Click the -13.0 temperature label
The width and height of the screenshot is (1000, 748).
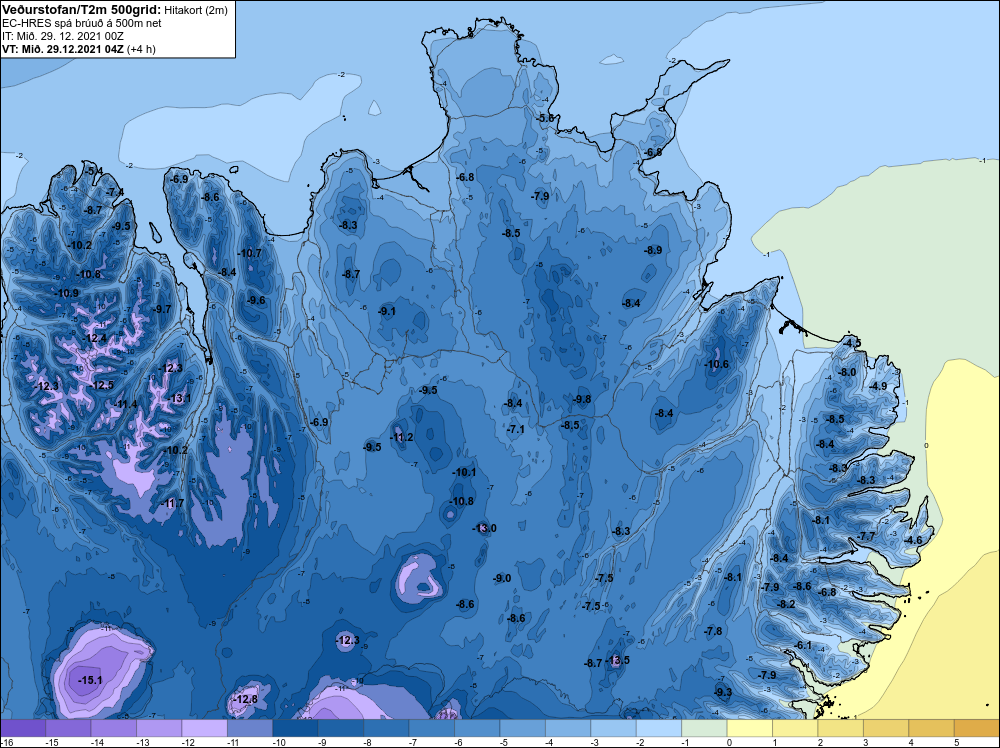click(x=484, y=528)
